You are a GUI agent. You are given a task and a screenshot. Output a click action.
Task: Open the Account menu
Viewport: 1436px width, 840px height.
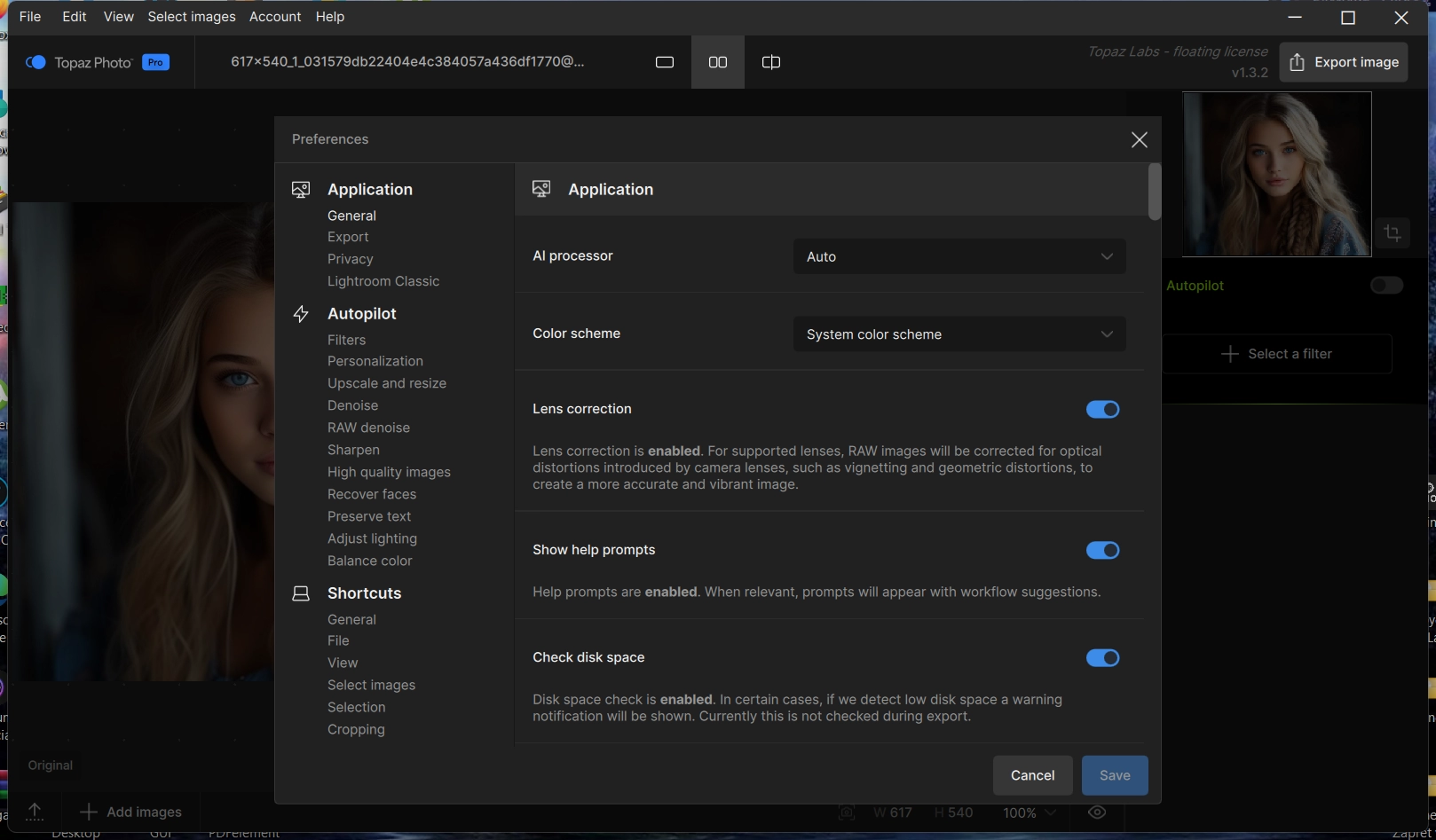275,17
